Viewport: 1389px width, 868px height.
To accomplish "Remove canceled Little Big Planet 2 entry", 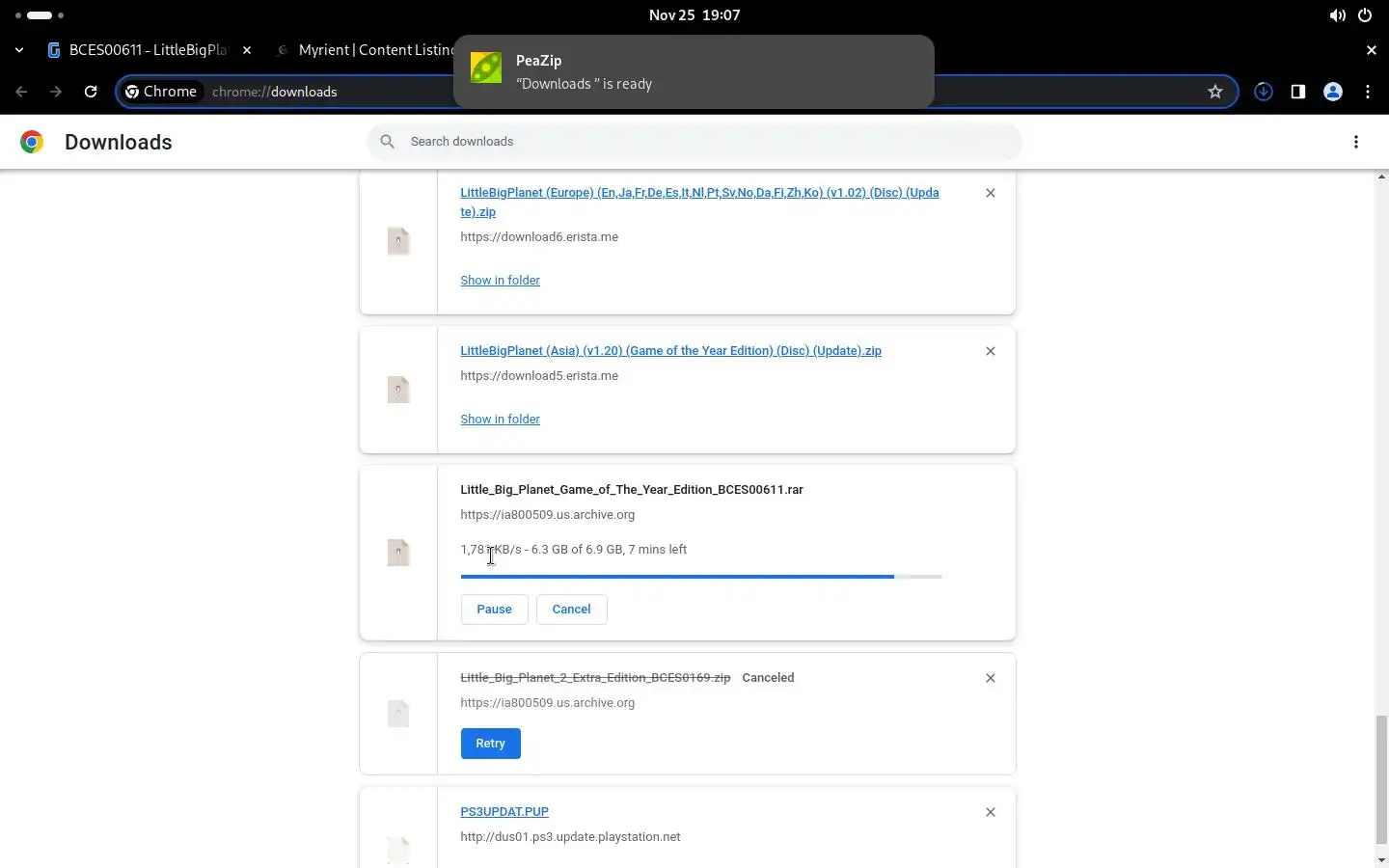I will click(x=991, y=678).
